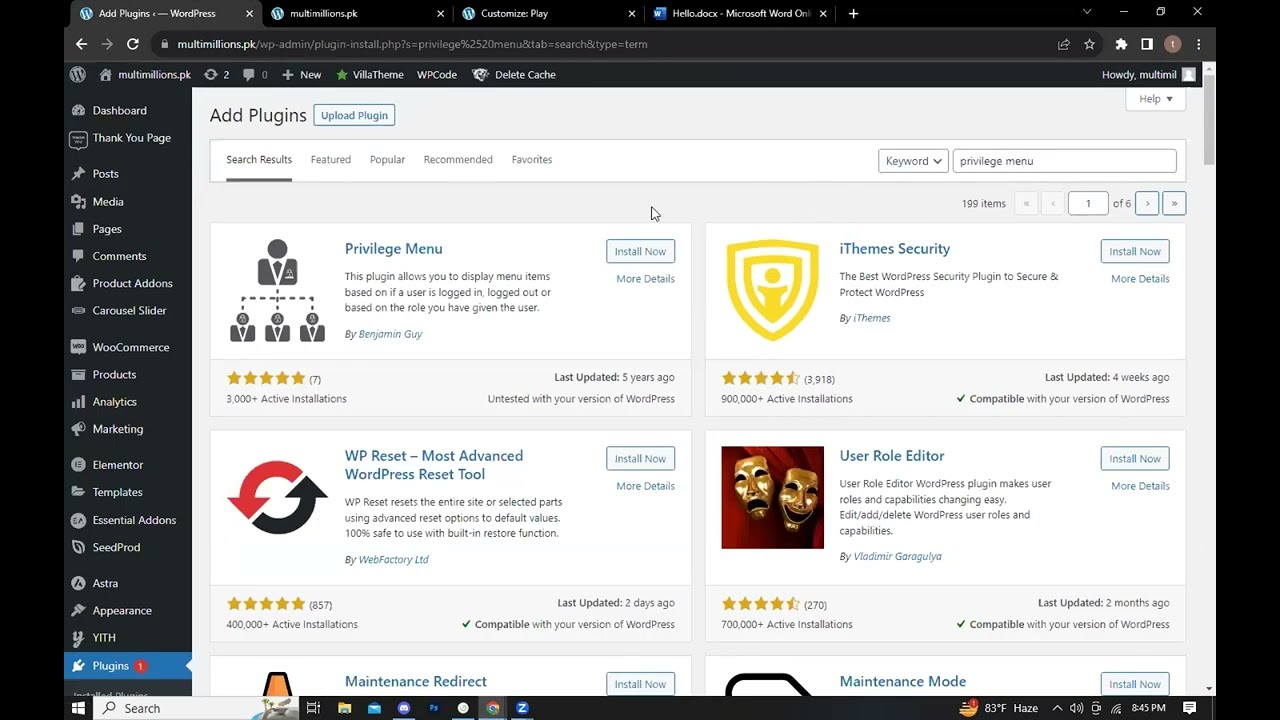Switch to the Favorites tab

pos(532,160)
